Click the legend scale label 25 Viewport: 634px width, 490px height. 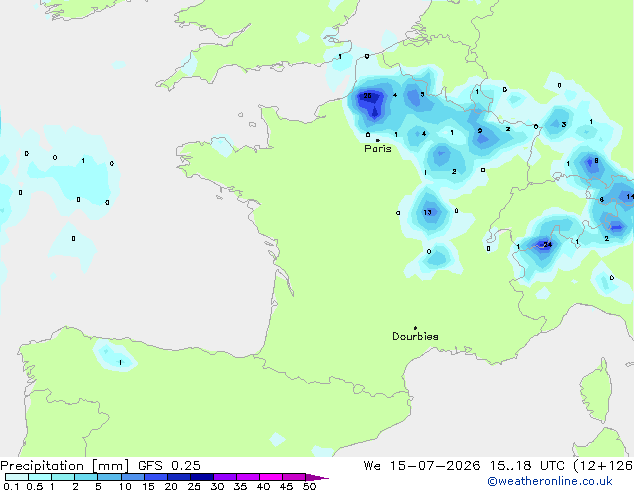pos(194,486)
